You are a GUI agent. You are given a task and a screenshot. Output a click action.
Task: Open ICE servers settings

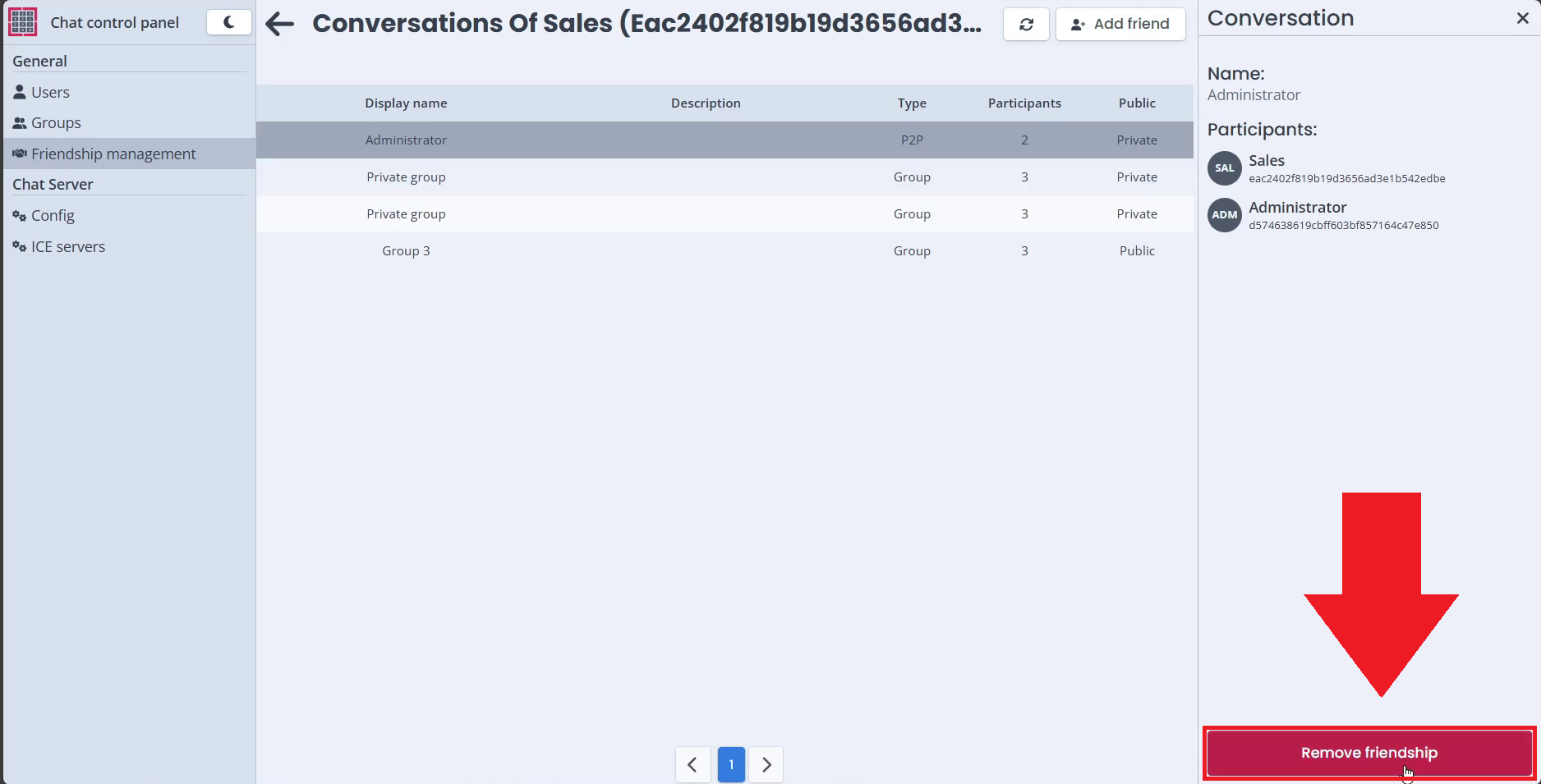(68, 247)
